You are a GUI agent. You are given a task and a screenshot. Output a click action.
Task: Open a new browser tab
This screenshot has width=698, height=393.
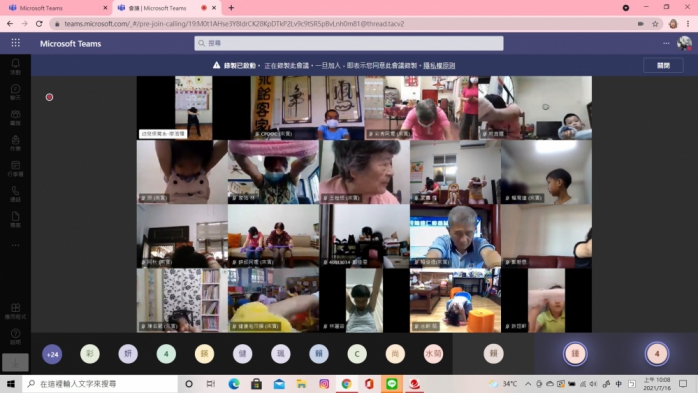click(x=231, y=8)
